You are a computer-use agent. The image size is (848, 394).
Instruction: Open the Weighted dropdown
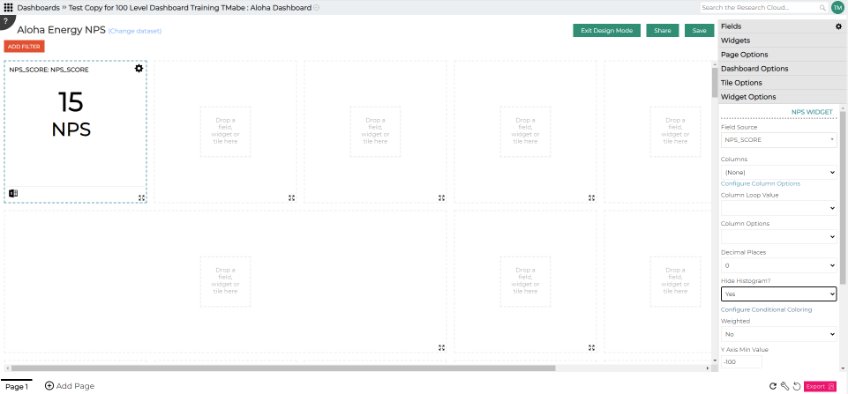[x=779, y=334]
